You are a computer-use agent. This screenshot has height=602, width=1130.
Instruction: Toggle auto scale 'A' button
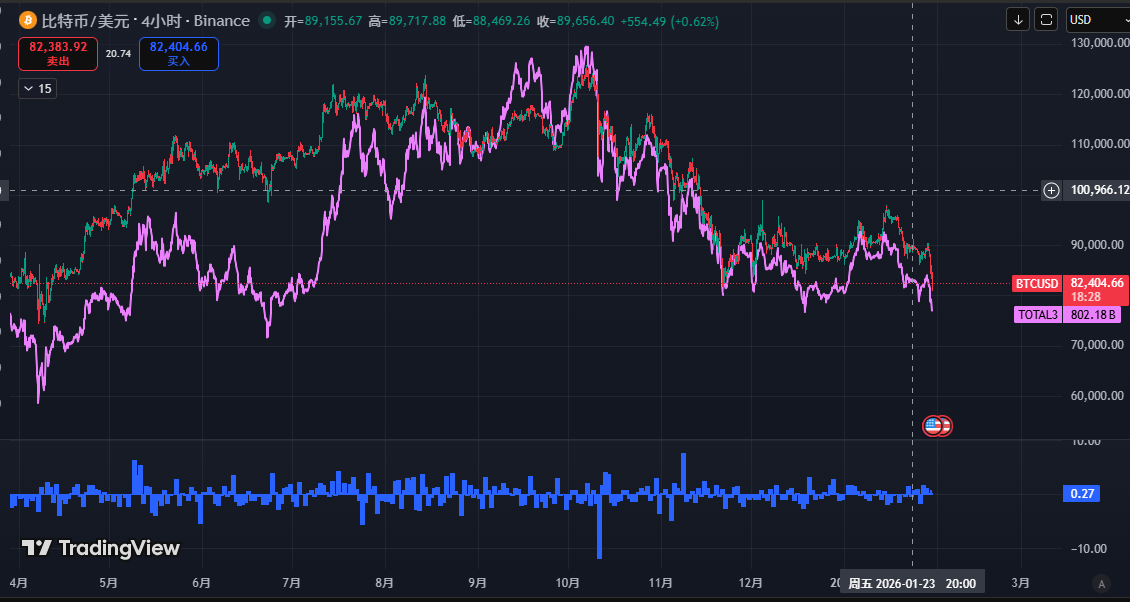1101,583
